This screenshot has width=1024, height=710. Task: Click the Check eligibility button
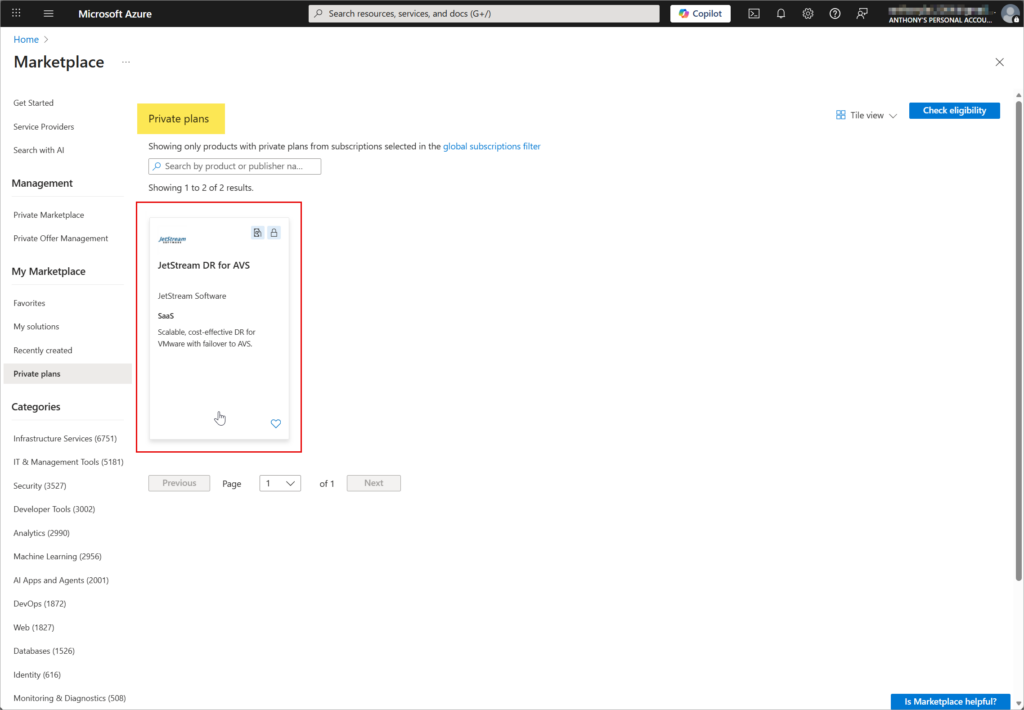coord(954,111)
